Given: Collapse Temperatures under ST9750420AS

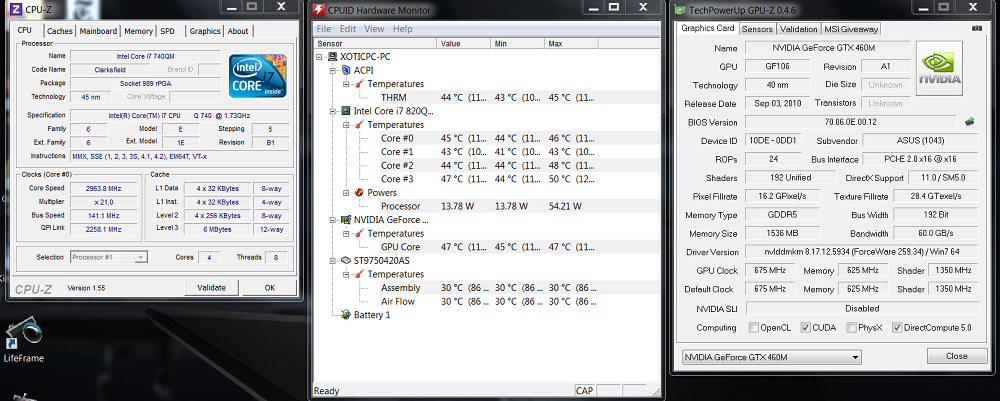Looking at the screenshot, I should [346, 274].
